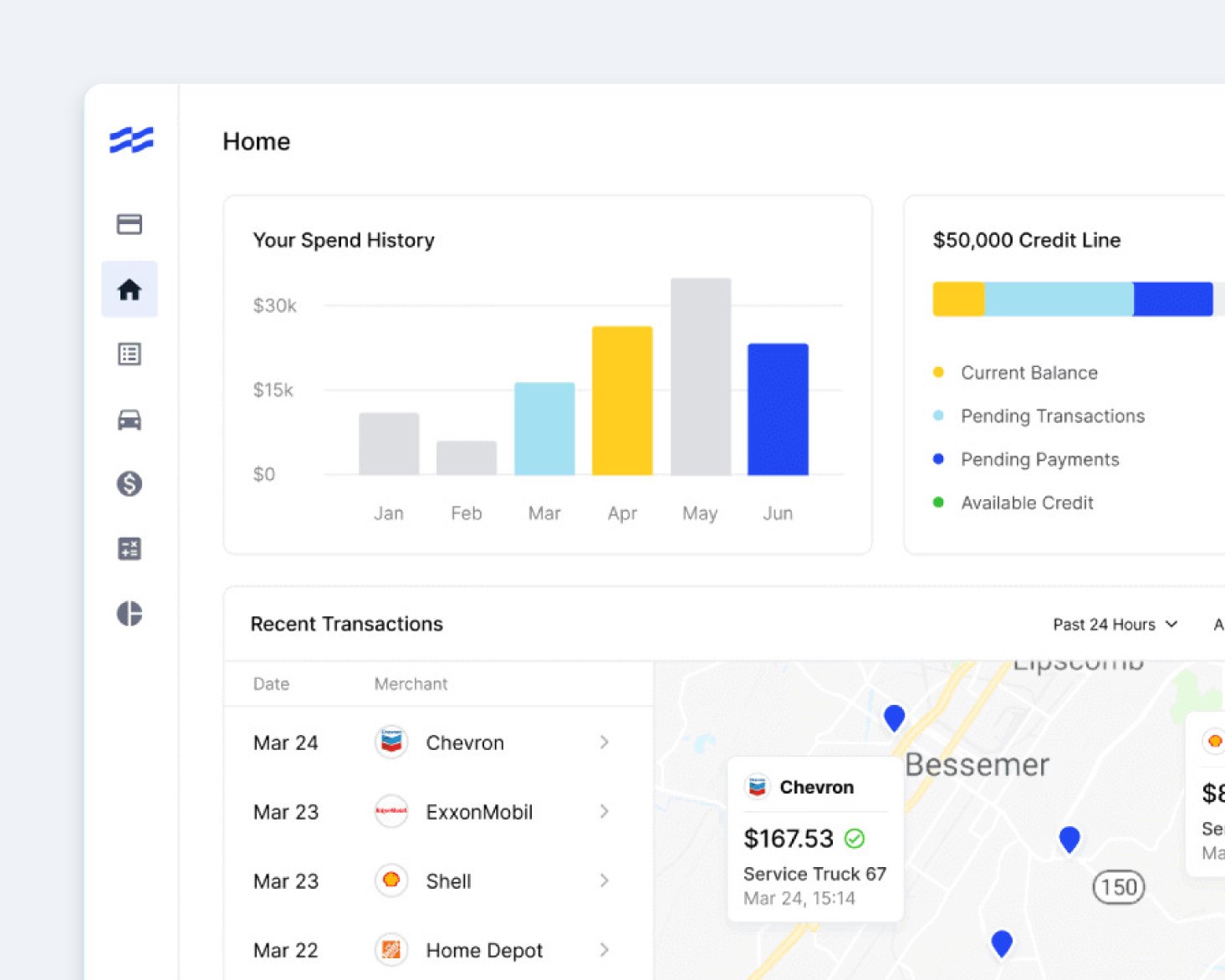Click the map pin above Bessemer
1225x980 pixels.
[x=894, y=717]
